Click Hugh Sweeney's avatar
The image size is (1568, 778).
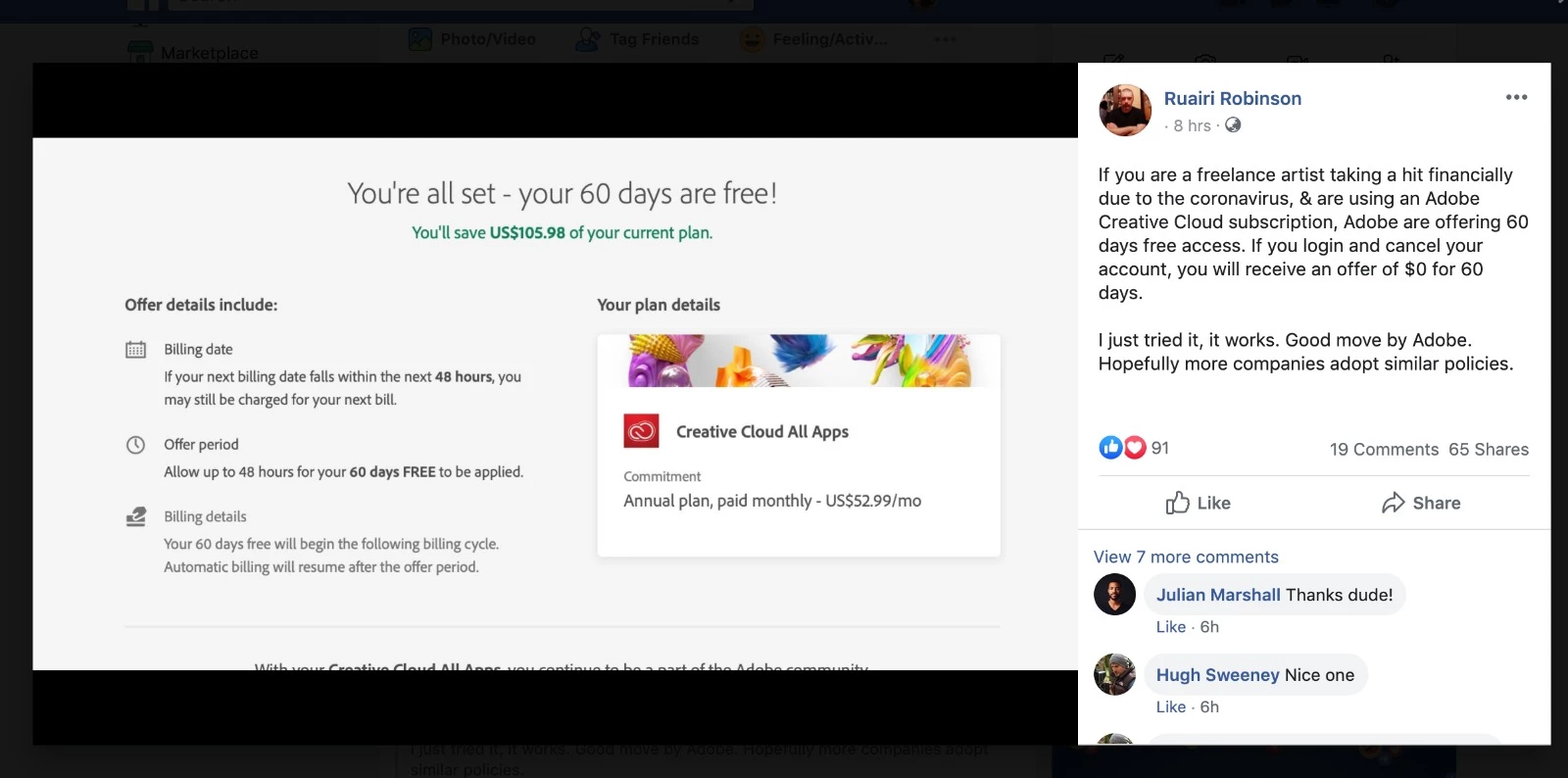point(1114,674)
